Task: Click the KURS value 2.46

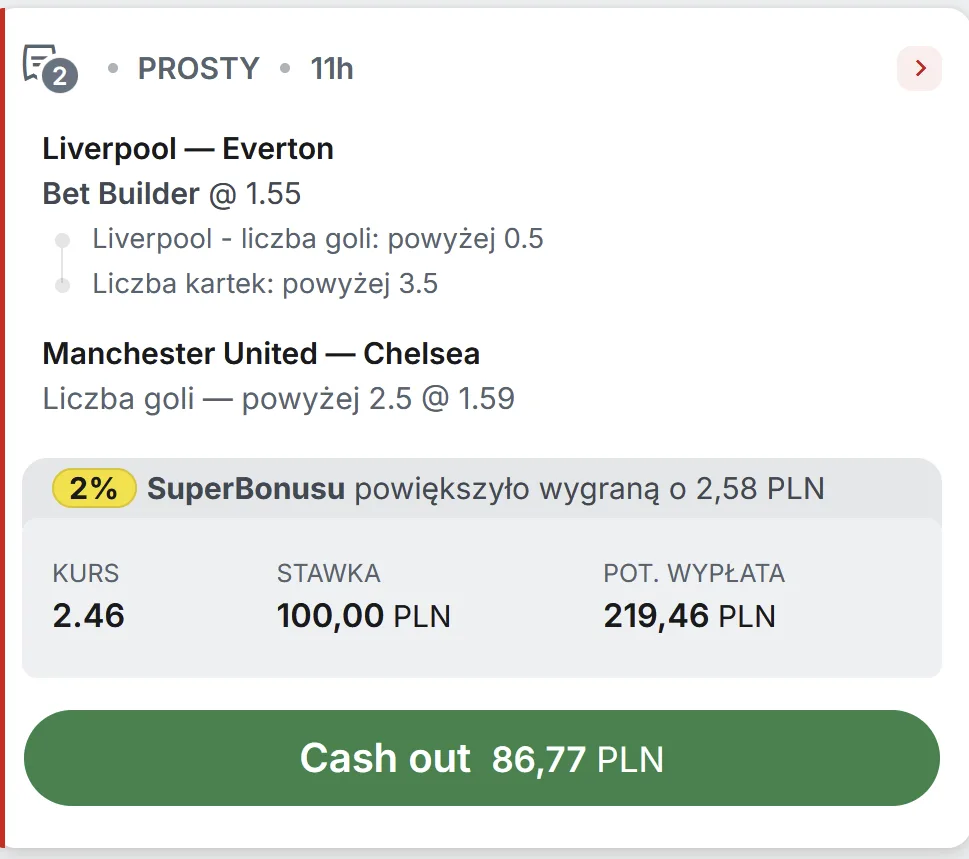Action: point(87,616)
